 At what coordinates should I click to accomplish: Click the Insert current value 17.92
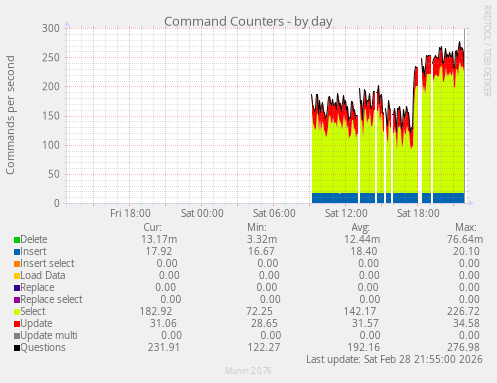pos(159,251)
